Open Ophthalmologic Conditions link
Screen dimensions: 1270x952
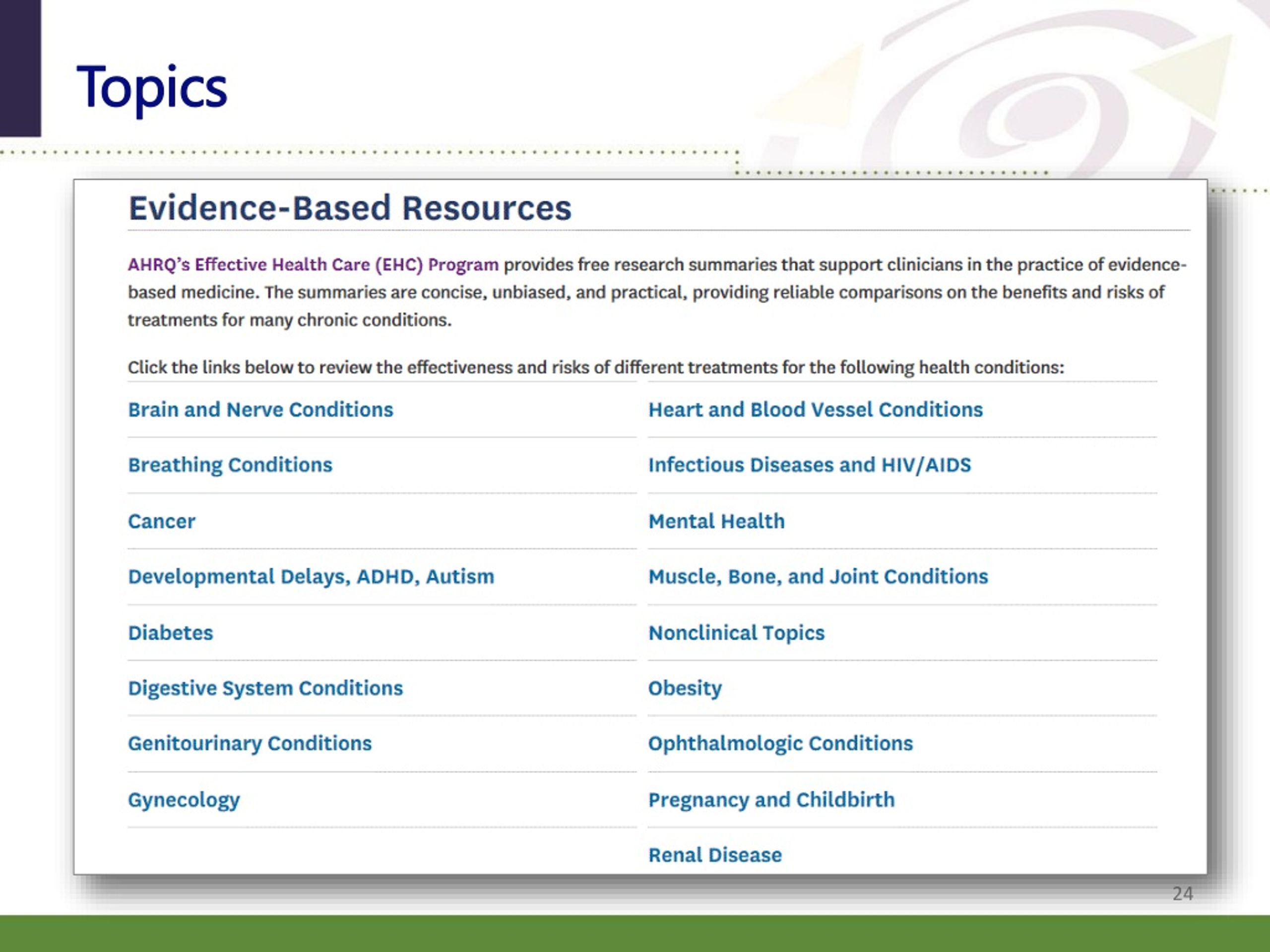[780, 744]
